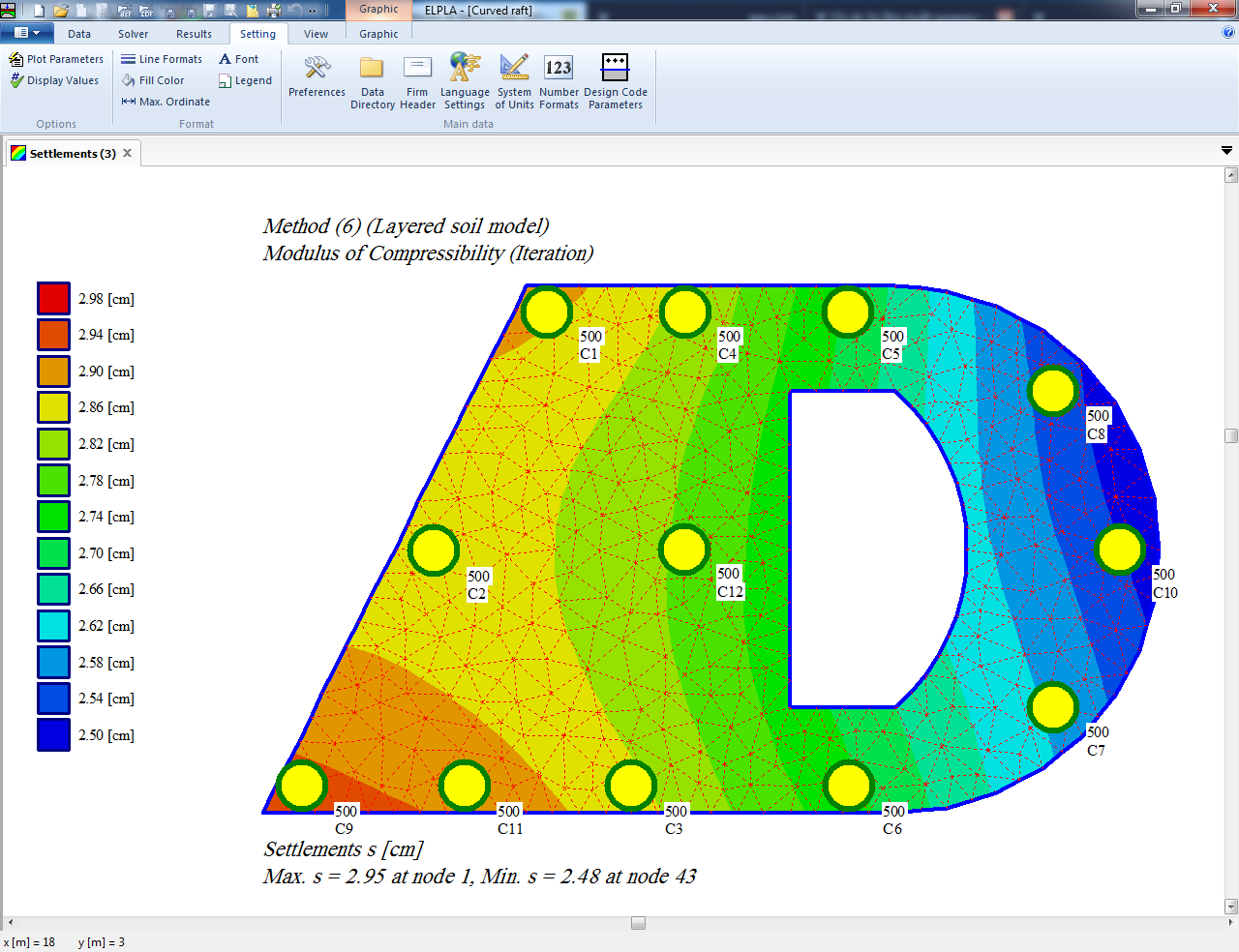Open the application menu button
Screen dimensions: 1239x952
(27, 33)
